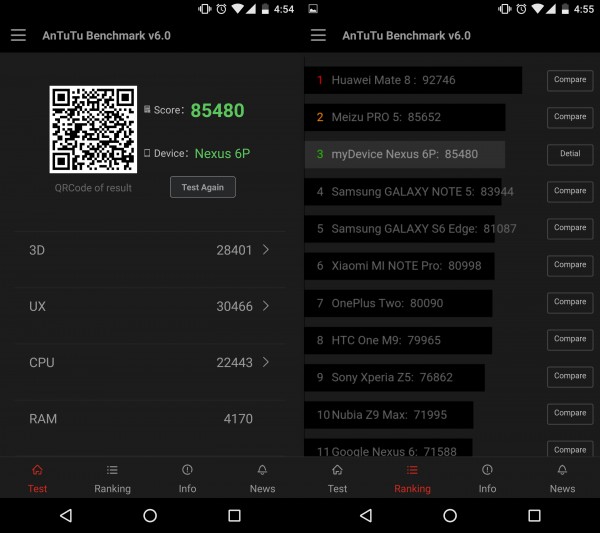Tap Wi-Fi icon in right status bar
The image size is (600, 533).
point(538,9)
